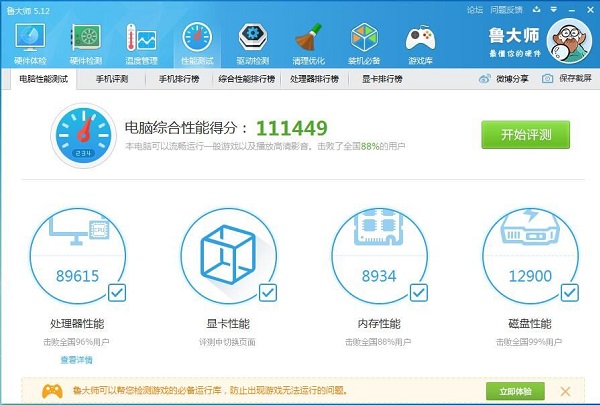Toggle the 处理器性能 checkbox
600x405 pixels.
[117, 293]
